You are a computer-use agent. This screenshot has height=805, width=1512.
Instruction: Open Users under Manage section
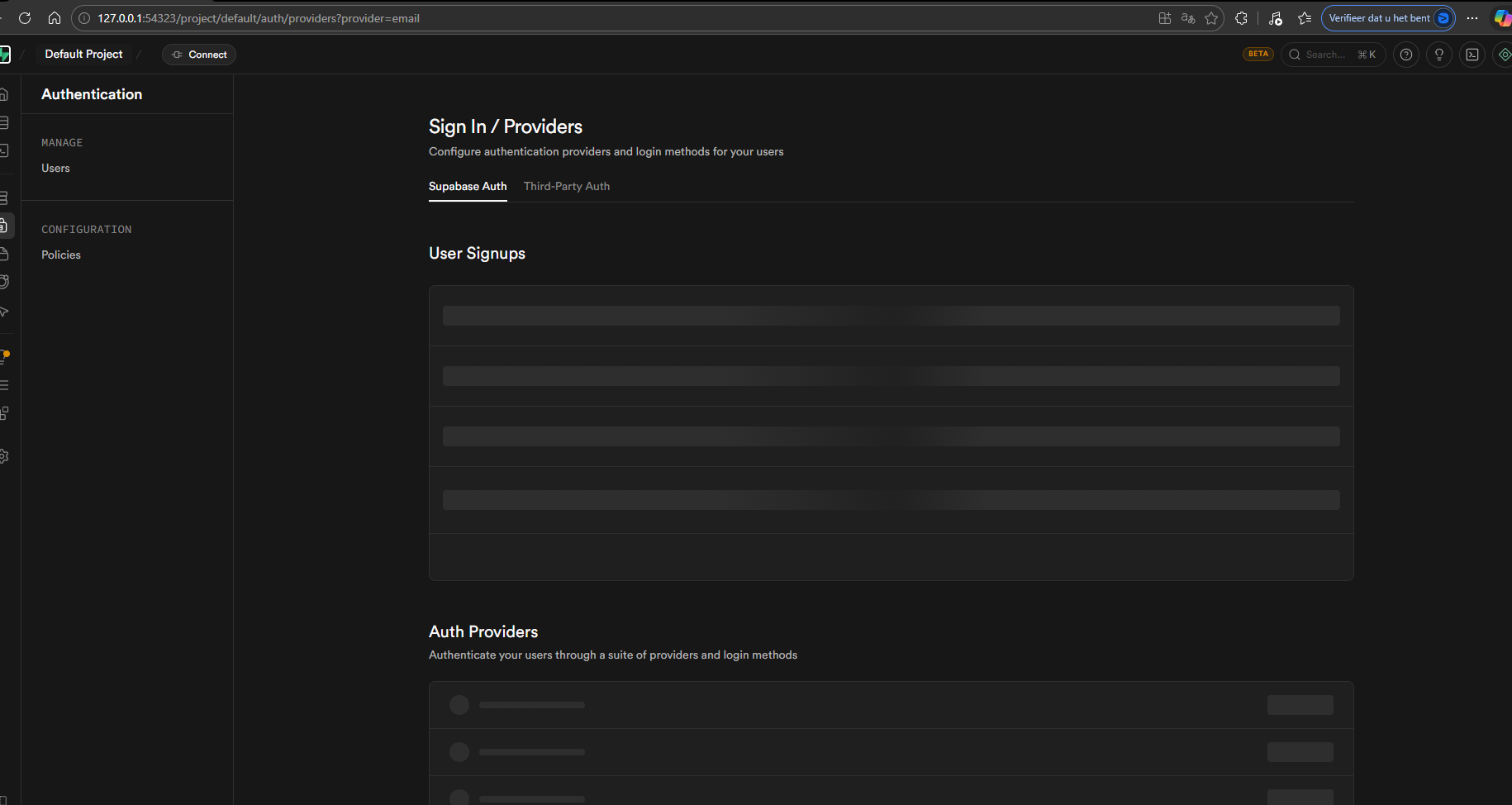tap(55, 169)
